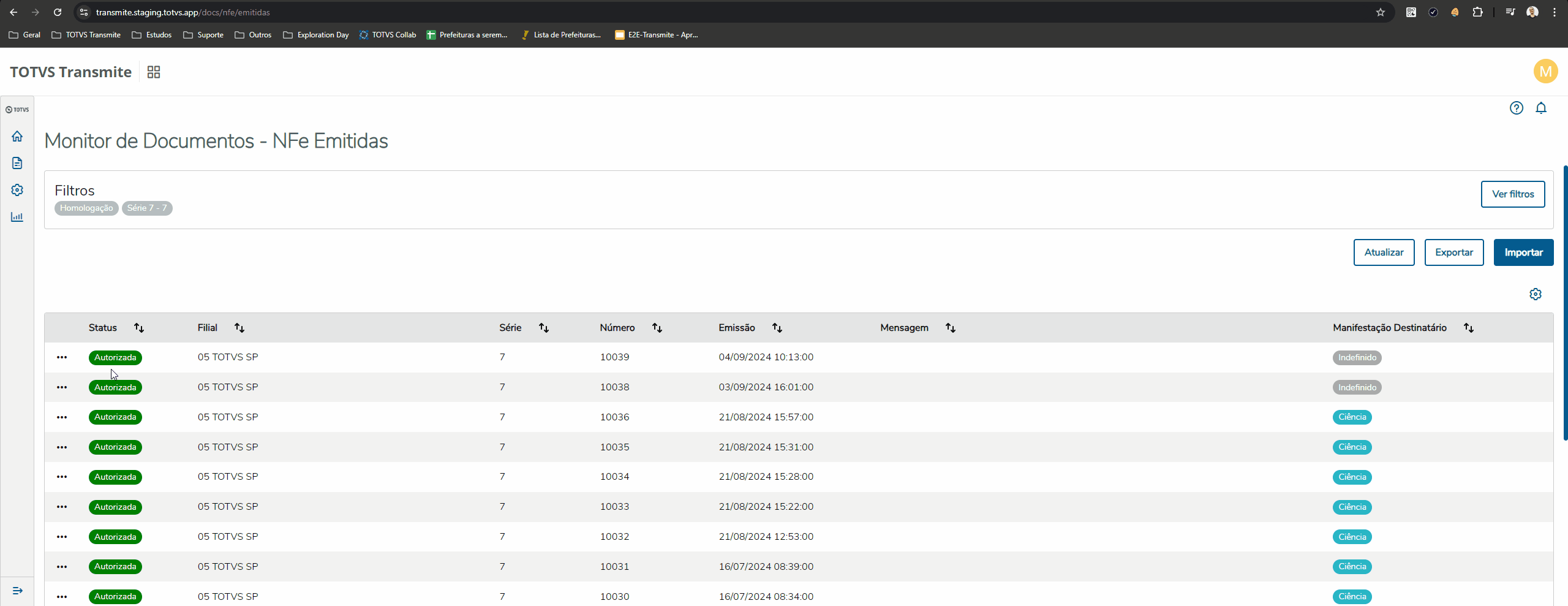Click the page vertical scrollbar
Viewport: 1568px width, 606px height.
pyautogui.click(x=1566, y=303)
